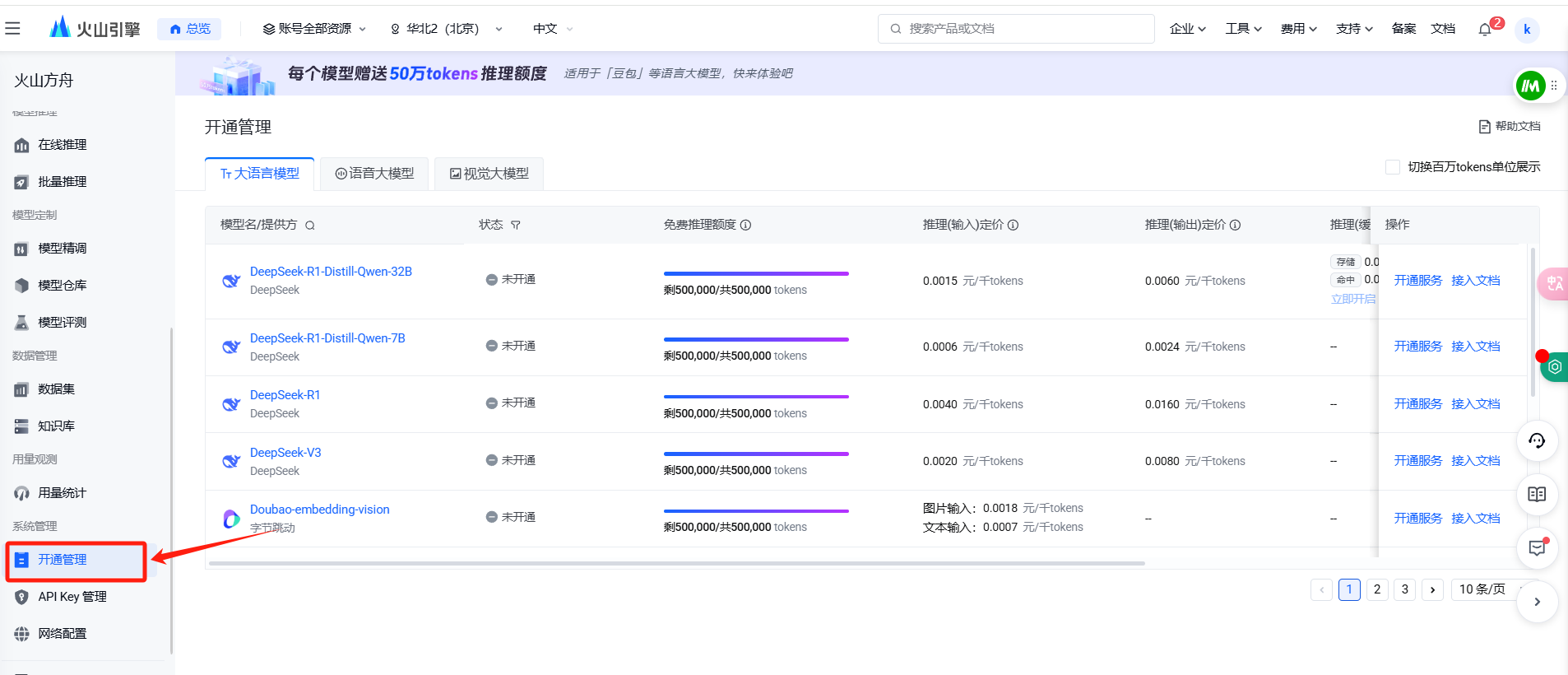Click the 网络配置 globe icon
The image size is (1568, 675).
(x=22, y=634)
